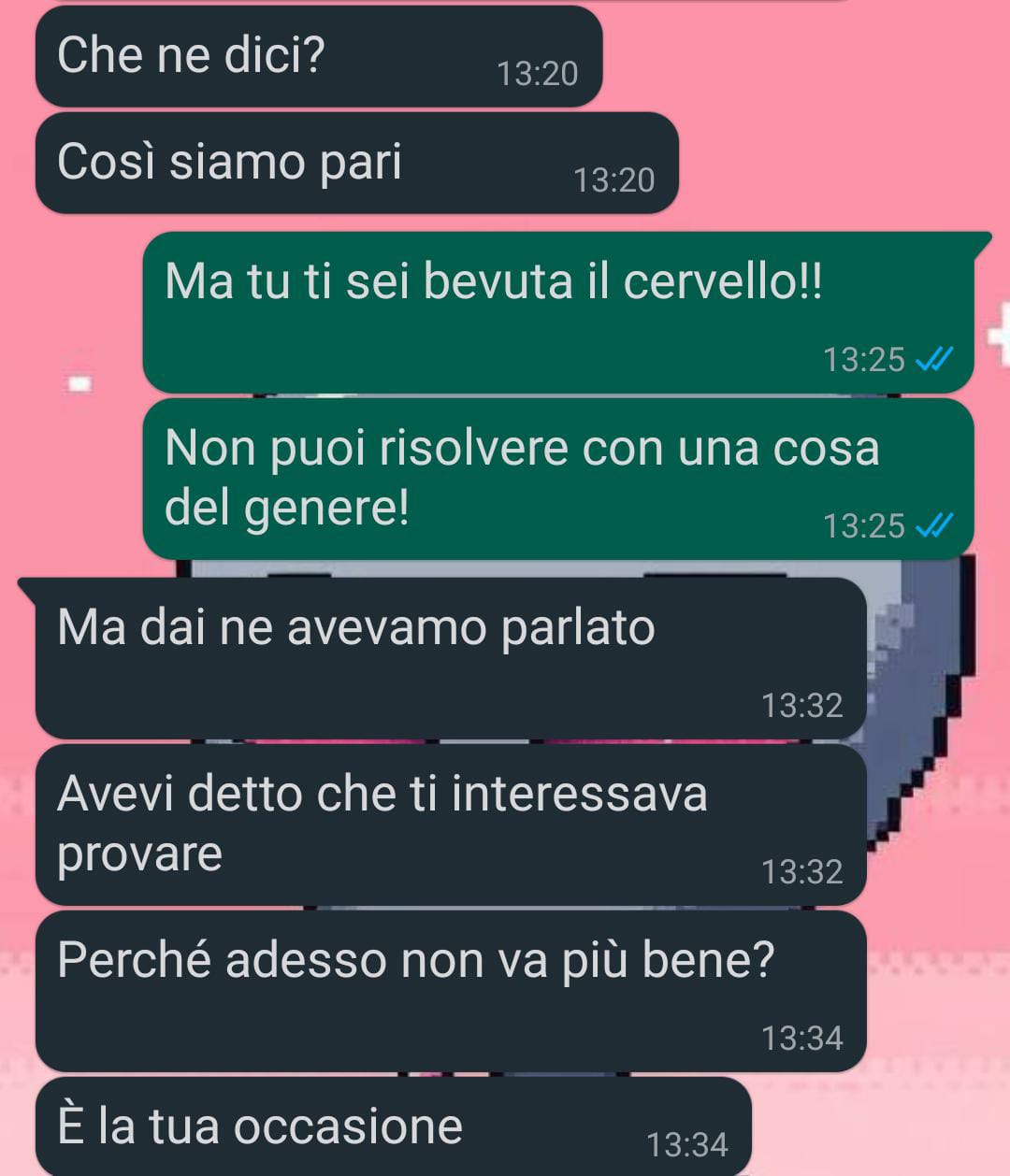Viewport: 1010px width, 1176px height.
Task: Select the 'Avevi detto che ti interessava provare' message
Action: [451, 825]
